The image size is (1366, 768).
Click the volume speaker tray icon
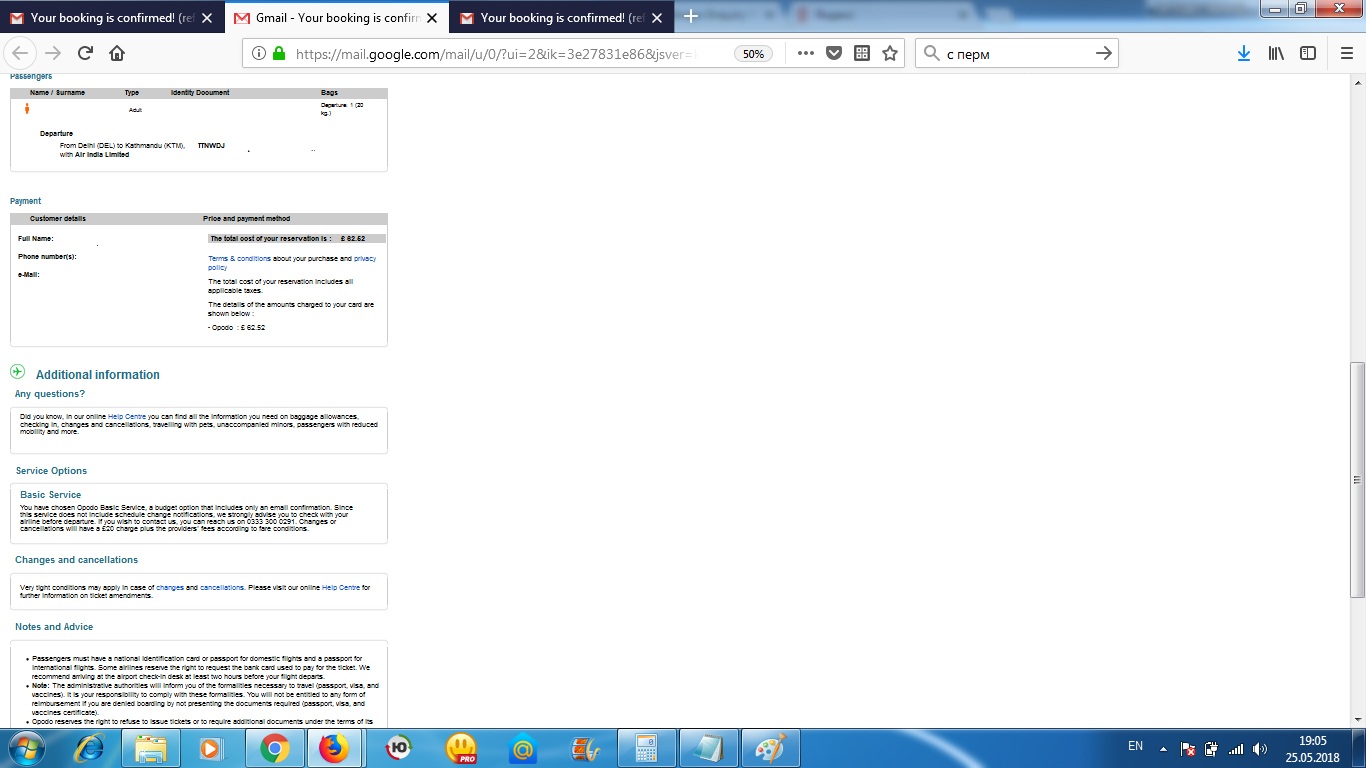pyautogui.click(x=1260, y=748)
